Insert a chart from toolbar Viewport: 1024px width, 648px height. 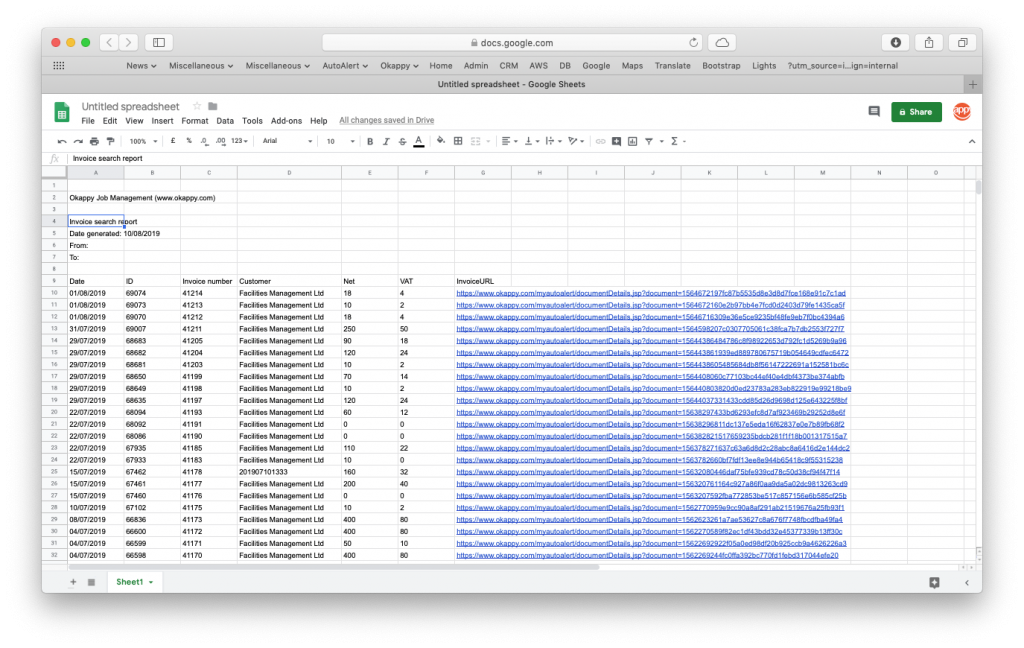pos(632,141)
